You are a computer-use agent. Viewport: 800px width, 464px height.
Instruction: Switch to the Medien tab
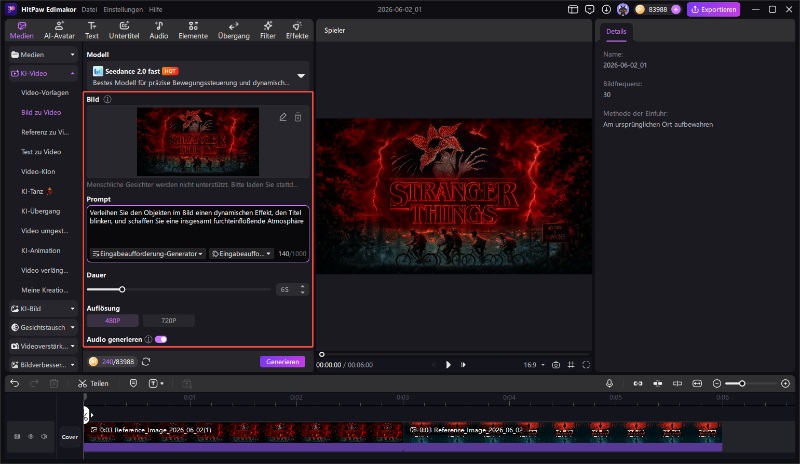tap(21, 31)
